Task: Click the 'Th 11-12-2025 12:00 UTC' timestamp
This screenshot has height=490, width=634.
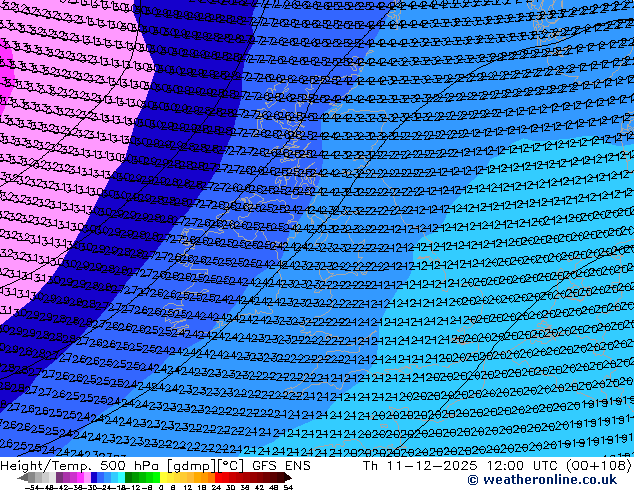Action: coord(461,466)
